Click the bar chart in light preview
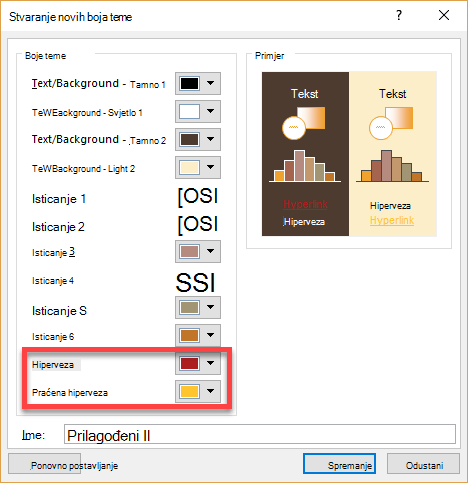The height and width of the screenshot is (483, 468). 392,166
